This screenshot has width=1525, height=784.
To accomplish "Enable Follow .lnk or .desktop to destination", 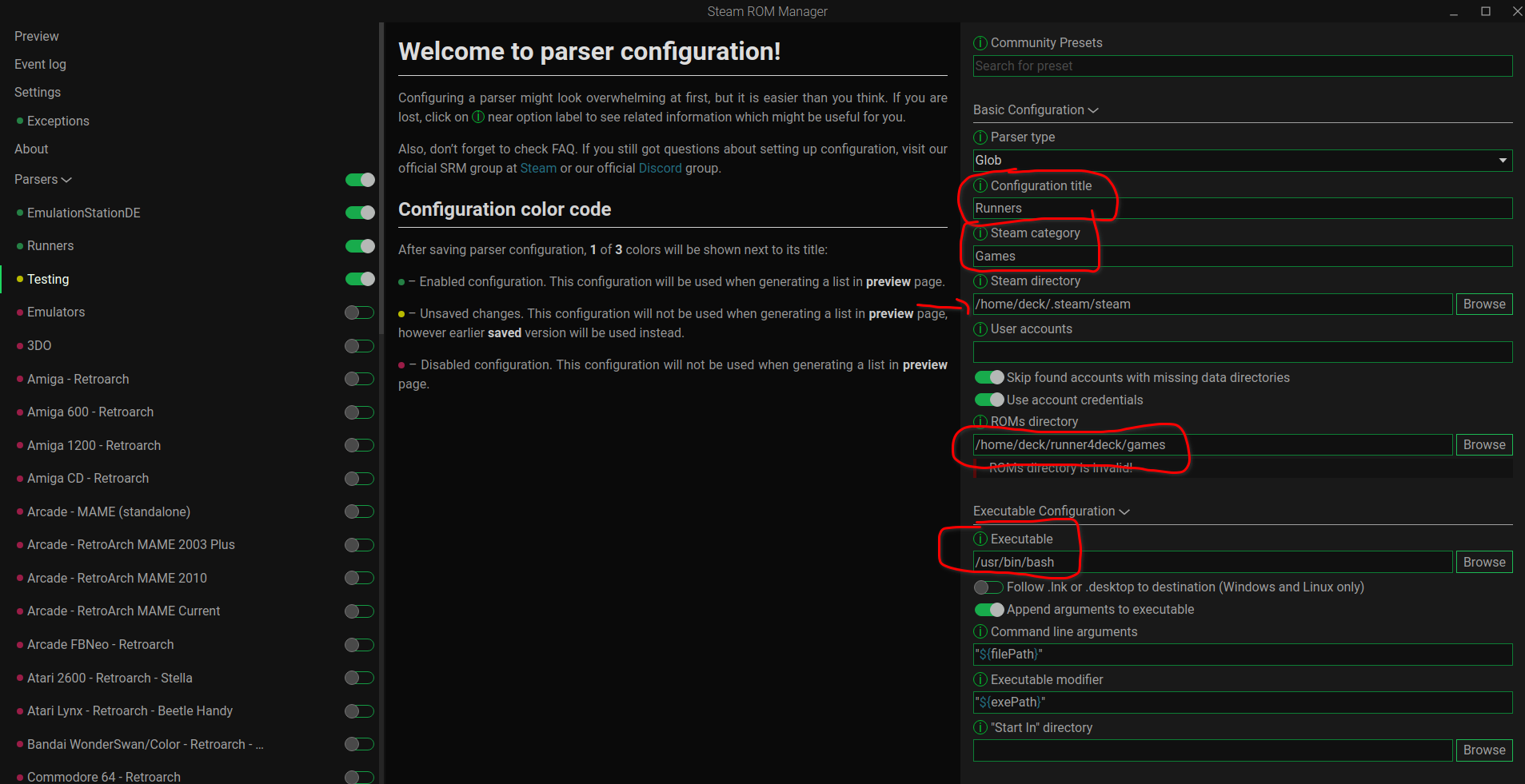I will (x=989, y=587).
